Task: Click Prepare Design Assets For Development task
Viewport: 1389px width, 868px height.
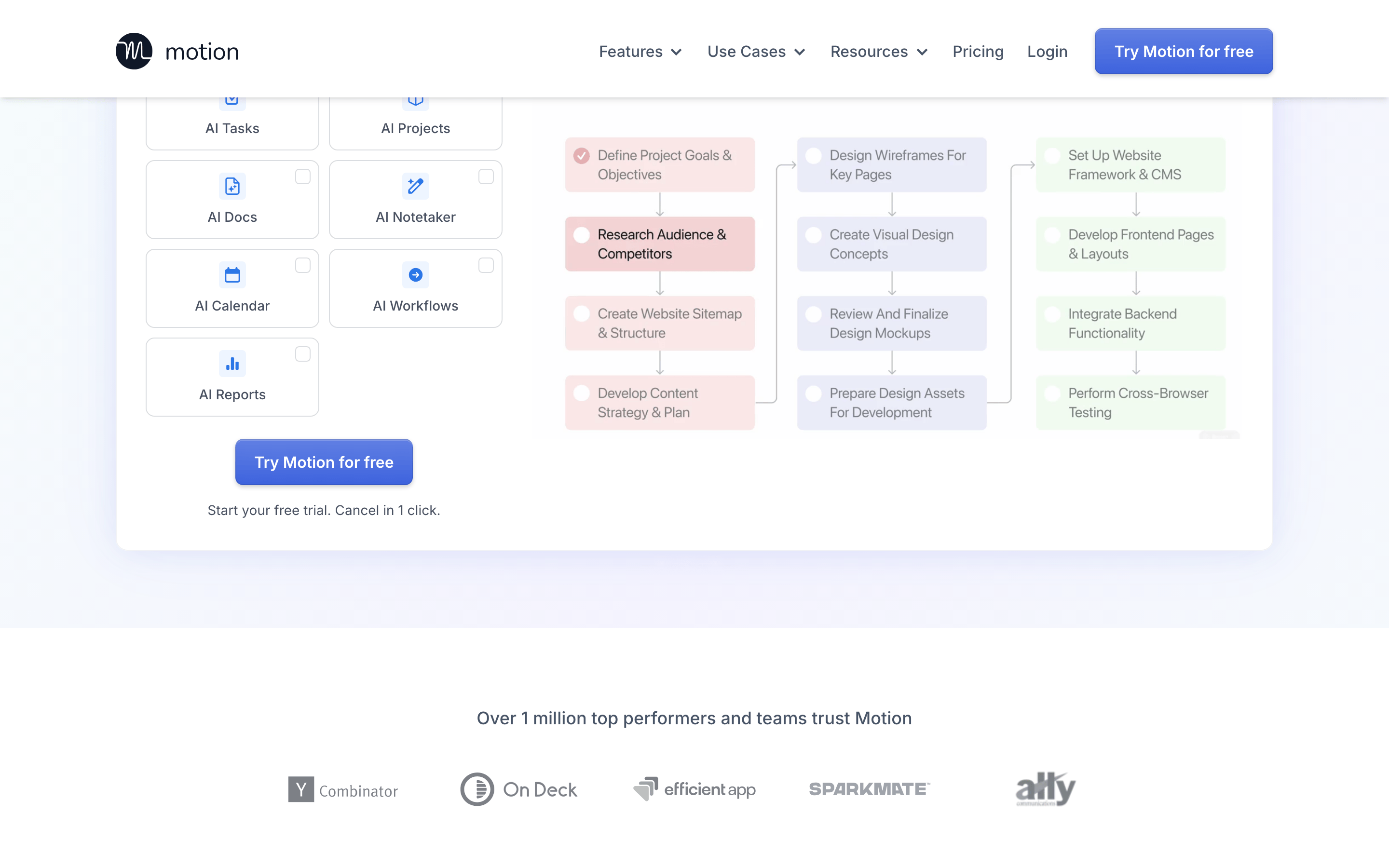Action: pyautogui.click(x=891, y=403)
